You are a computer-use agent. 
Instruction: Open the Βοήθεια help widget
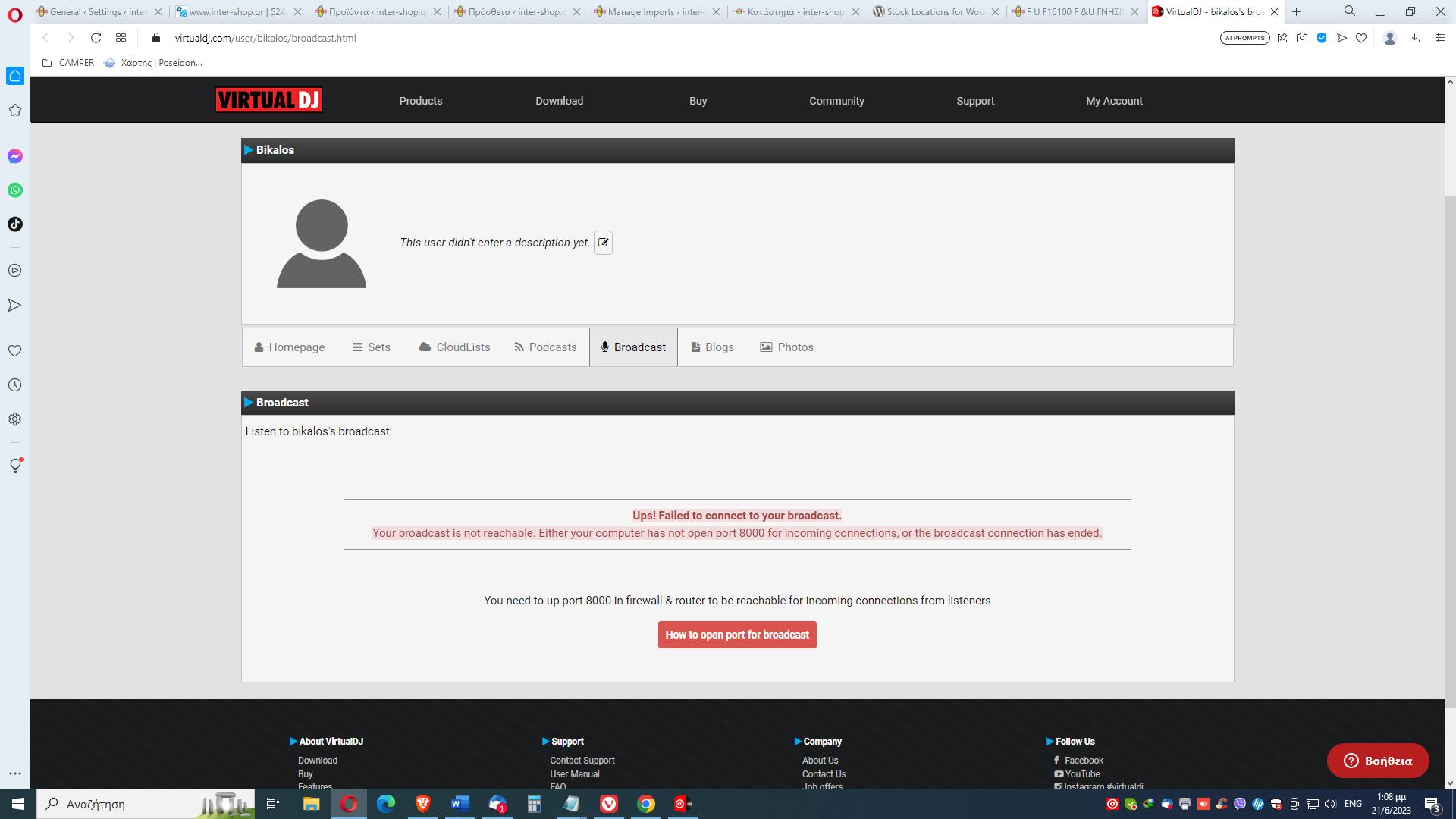pos(1378,761)
